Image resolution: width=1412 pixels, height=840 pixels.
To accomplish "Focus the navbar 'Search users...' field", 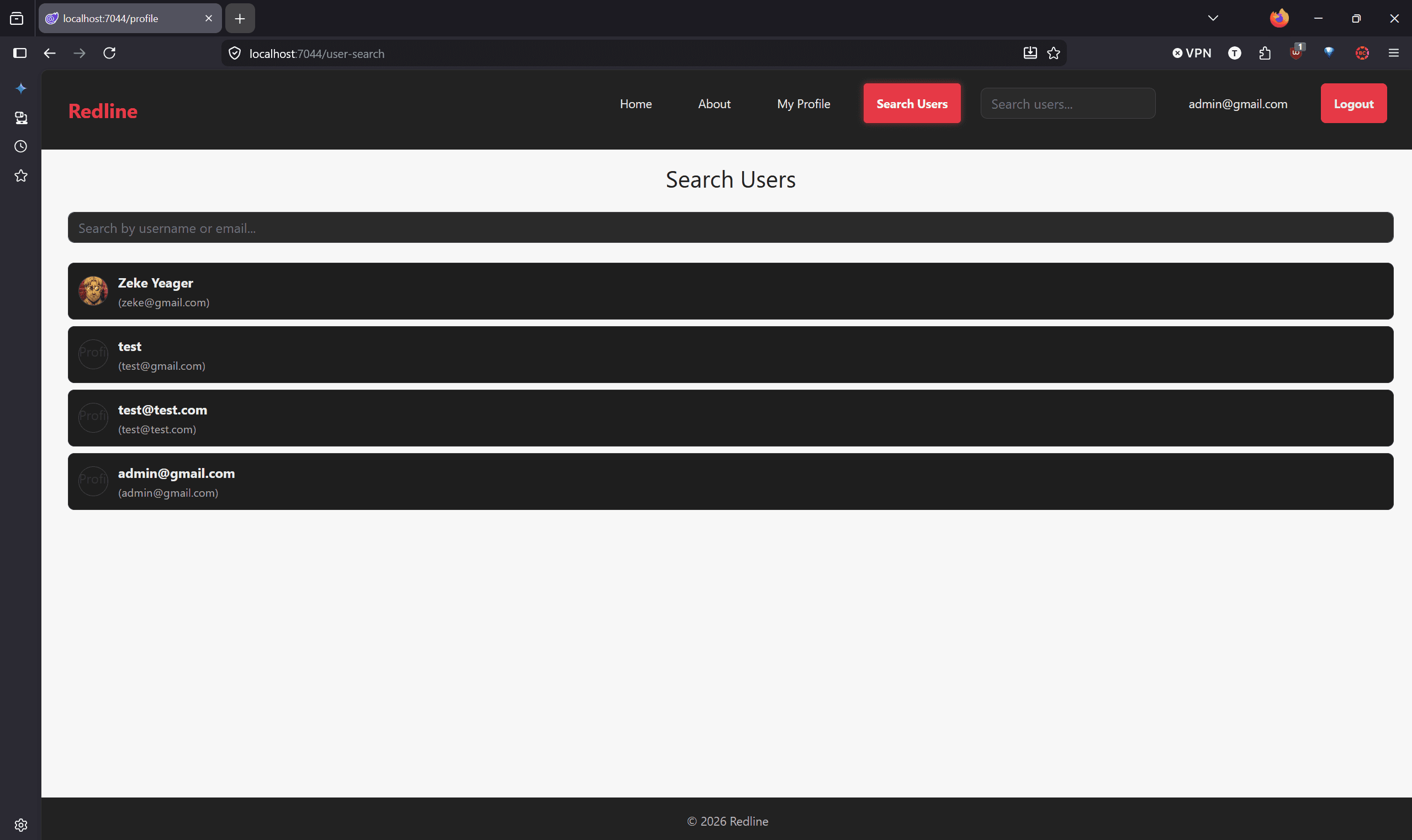I will (1067, 104).
